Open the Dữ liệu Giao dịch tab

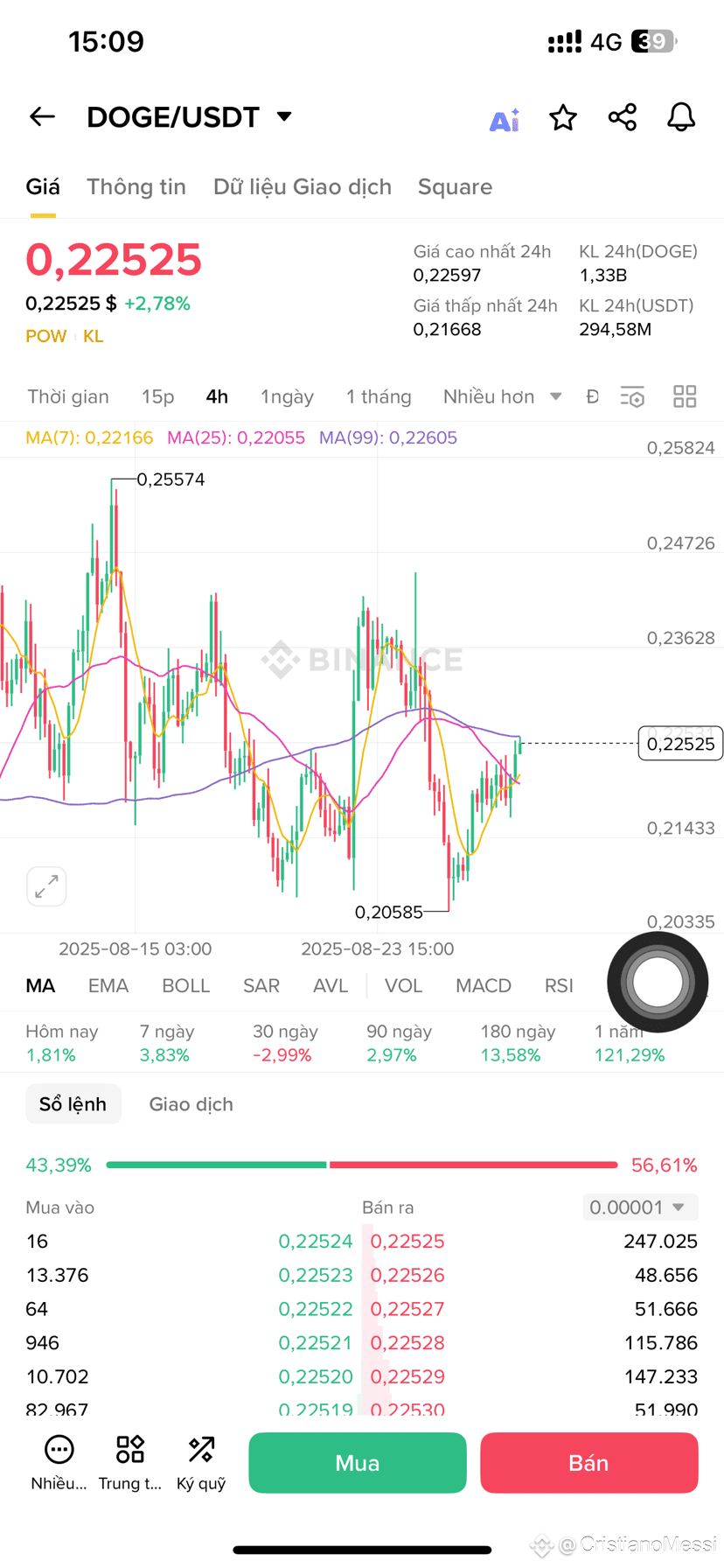[x=303, y=186]
